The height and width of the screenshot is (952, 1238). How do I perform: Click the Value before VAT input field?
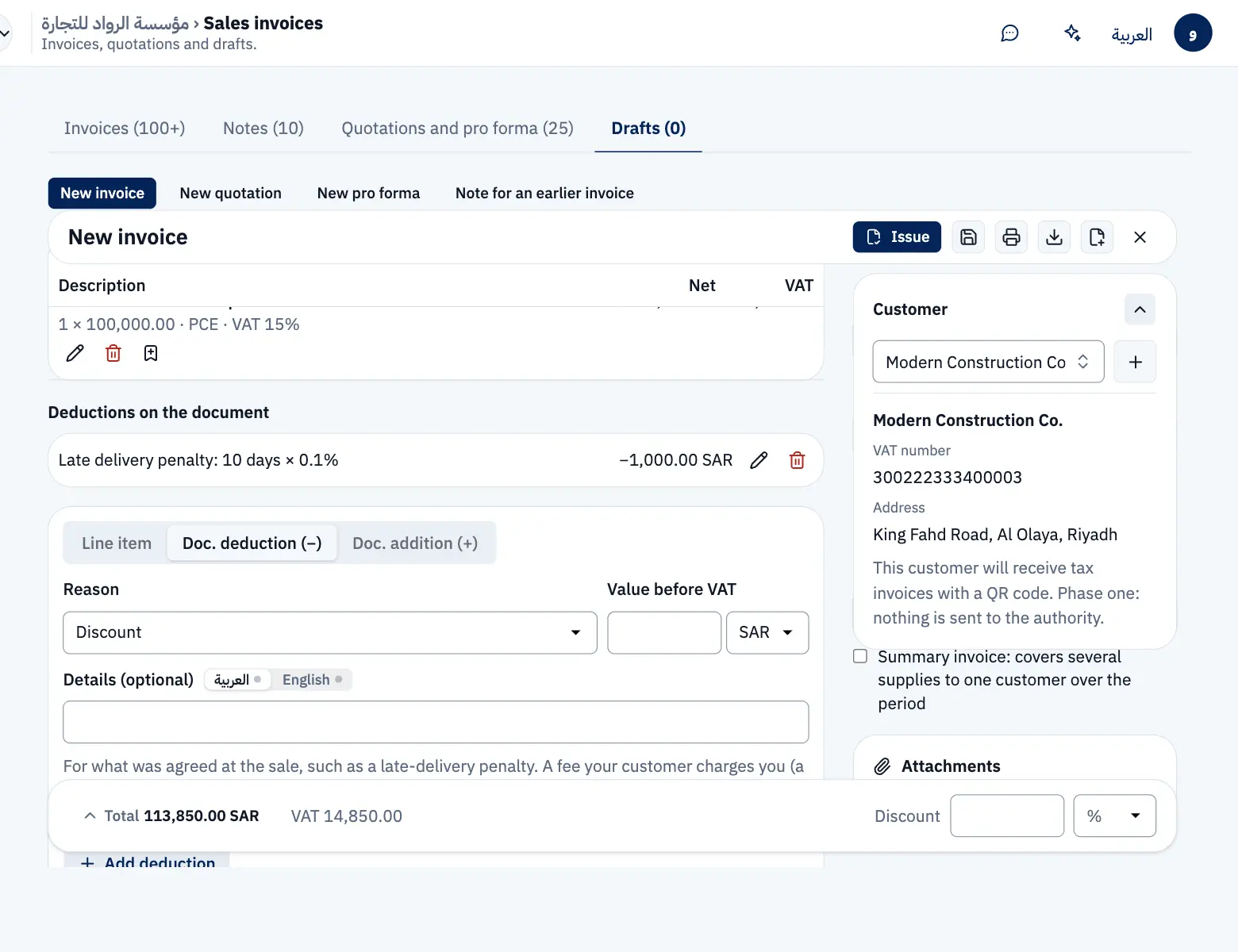[664, 632]
